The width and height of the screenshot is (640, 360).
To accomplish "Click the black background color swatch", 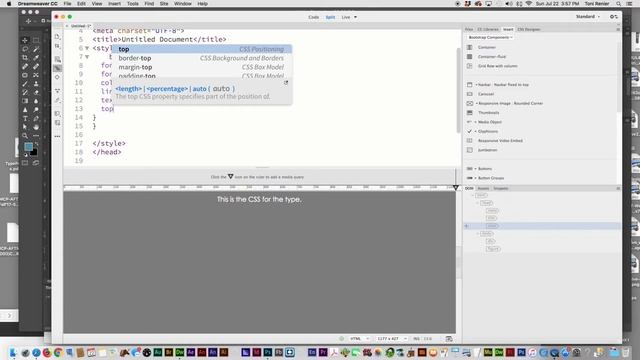I will pos(35,153).
